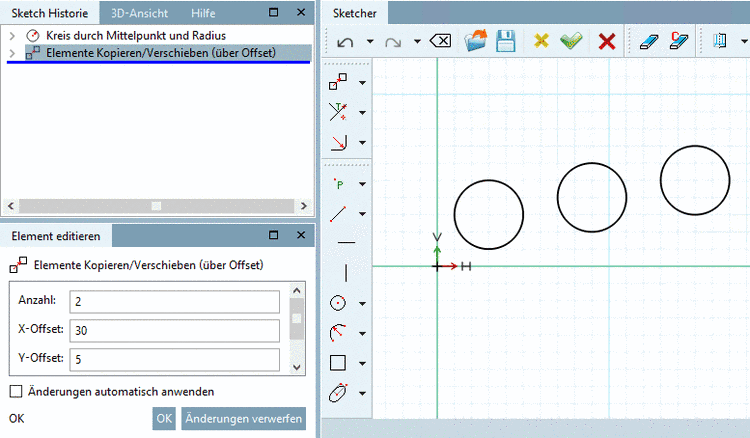Open dropdown beside the rectangle tool
Viewport: 750px width, 438px height.
point(363,363)
